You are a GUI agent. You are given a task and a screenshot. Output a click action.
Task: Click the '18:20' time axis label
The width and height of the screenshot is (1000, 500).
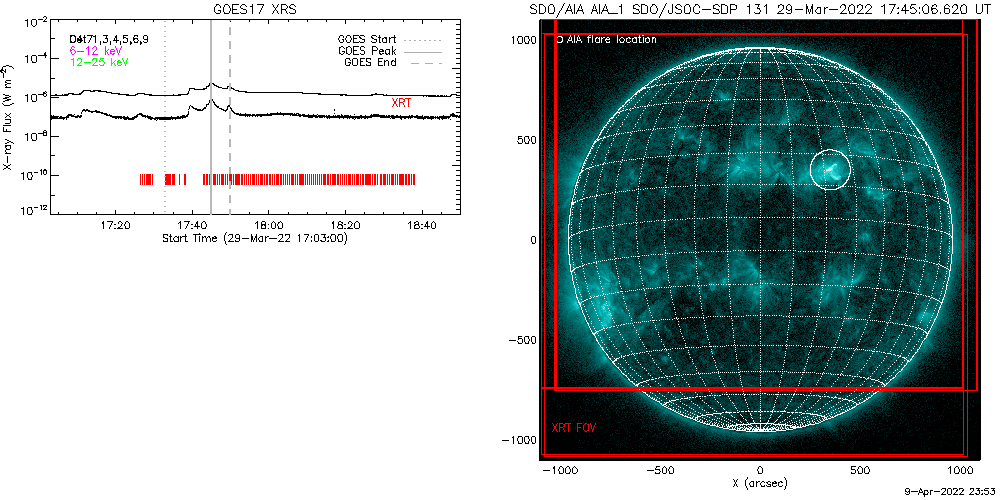345,225
